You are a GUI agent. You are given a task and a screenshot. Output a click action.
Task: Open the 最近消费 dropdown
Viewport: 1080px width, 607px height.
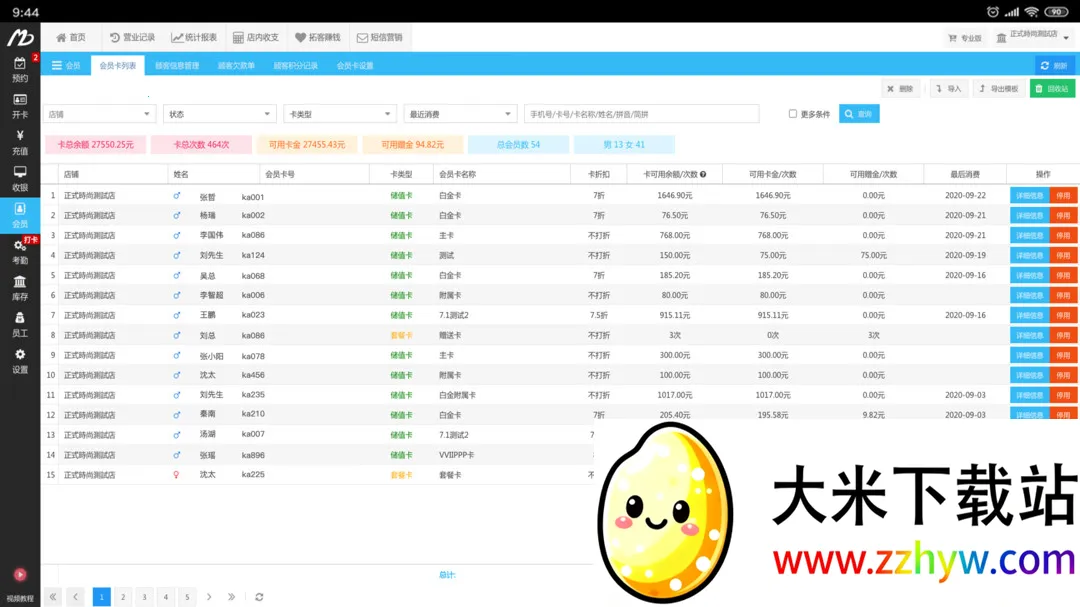click(x=460, y=113)
